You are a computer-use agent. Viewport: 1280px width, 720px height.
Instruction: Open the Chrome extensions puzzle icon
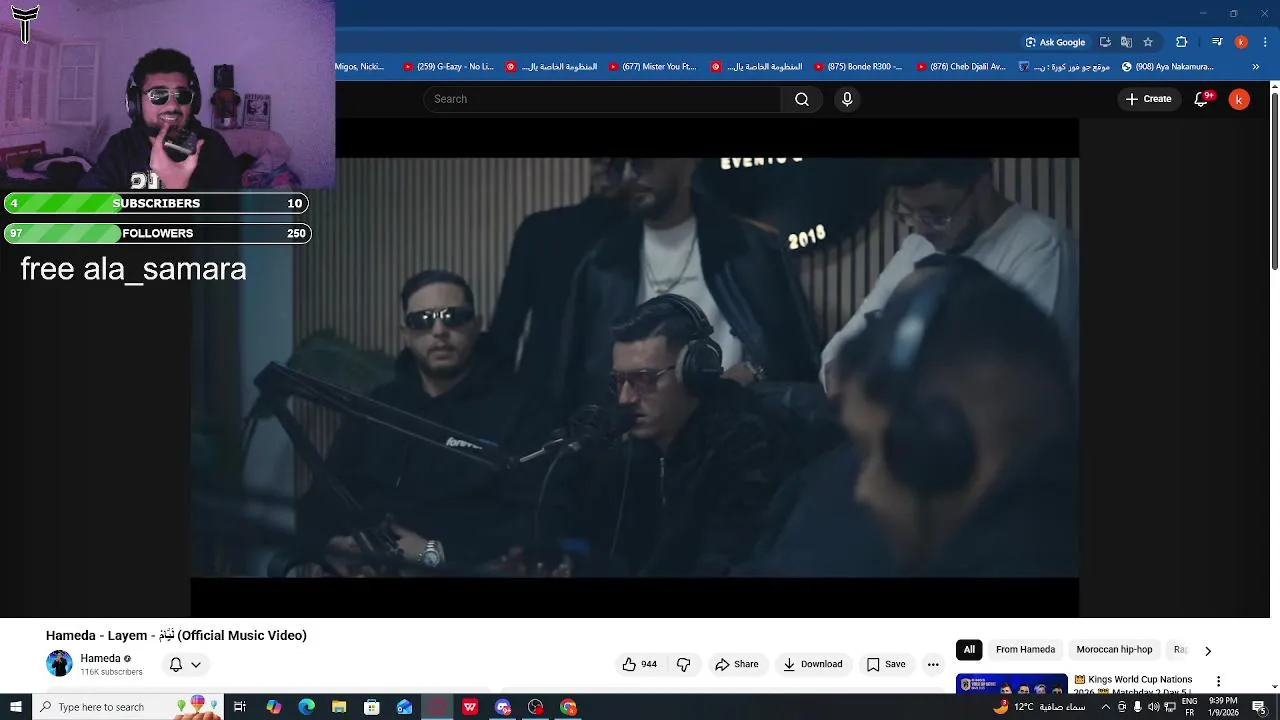click(1182, 42)
